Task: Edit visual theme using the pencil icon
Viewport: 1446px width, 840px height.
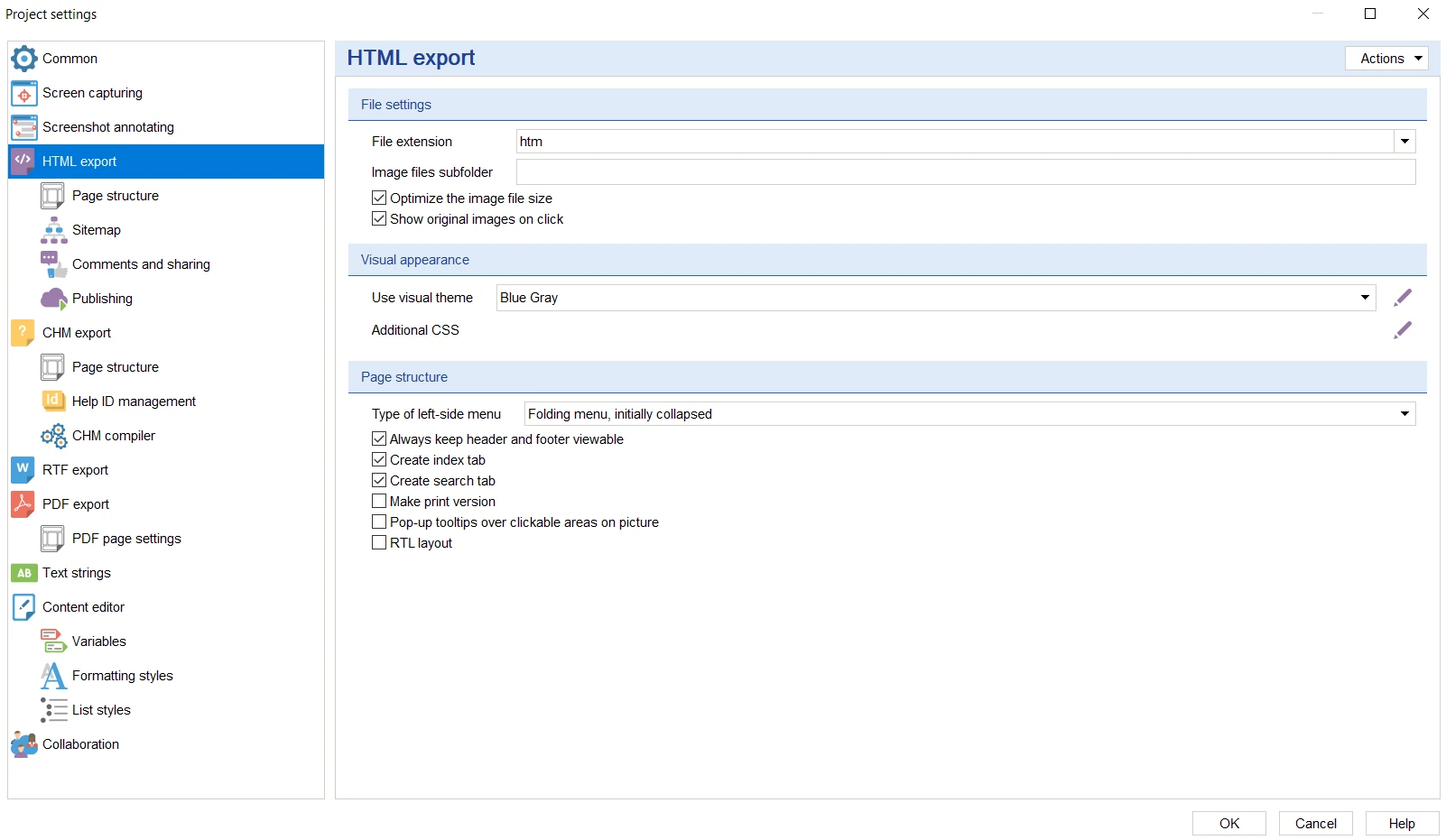Action: point(1403,298)
